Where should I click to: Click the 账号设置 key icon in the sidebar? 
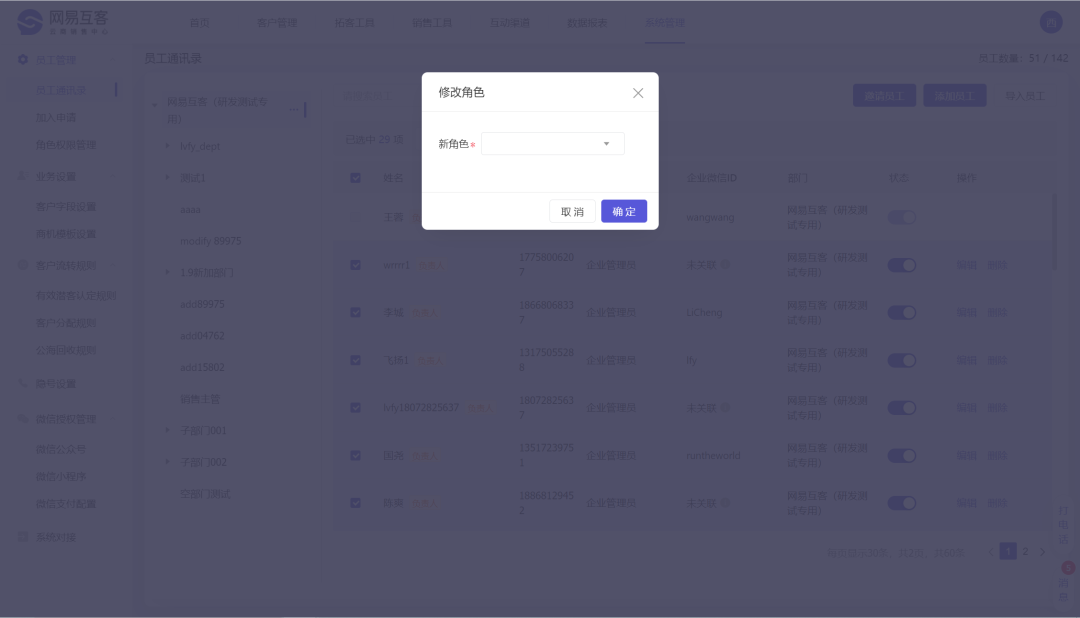coord(23,381)
